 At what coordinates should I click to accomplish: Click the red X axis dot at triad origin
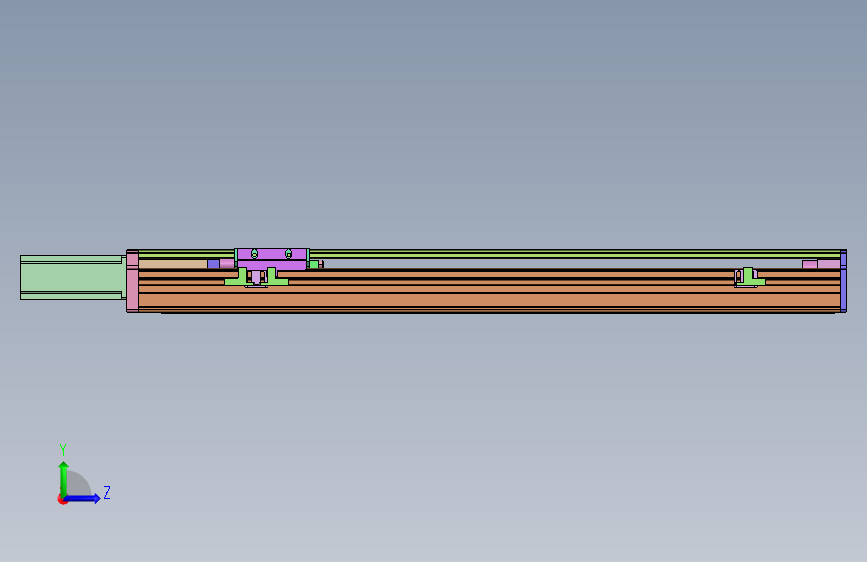pos(62,500)
